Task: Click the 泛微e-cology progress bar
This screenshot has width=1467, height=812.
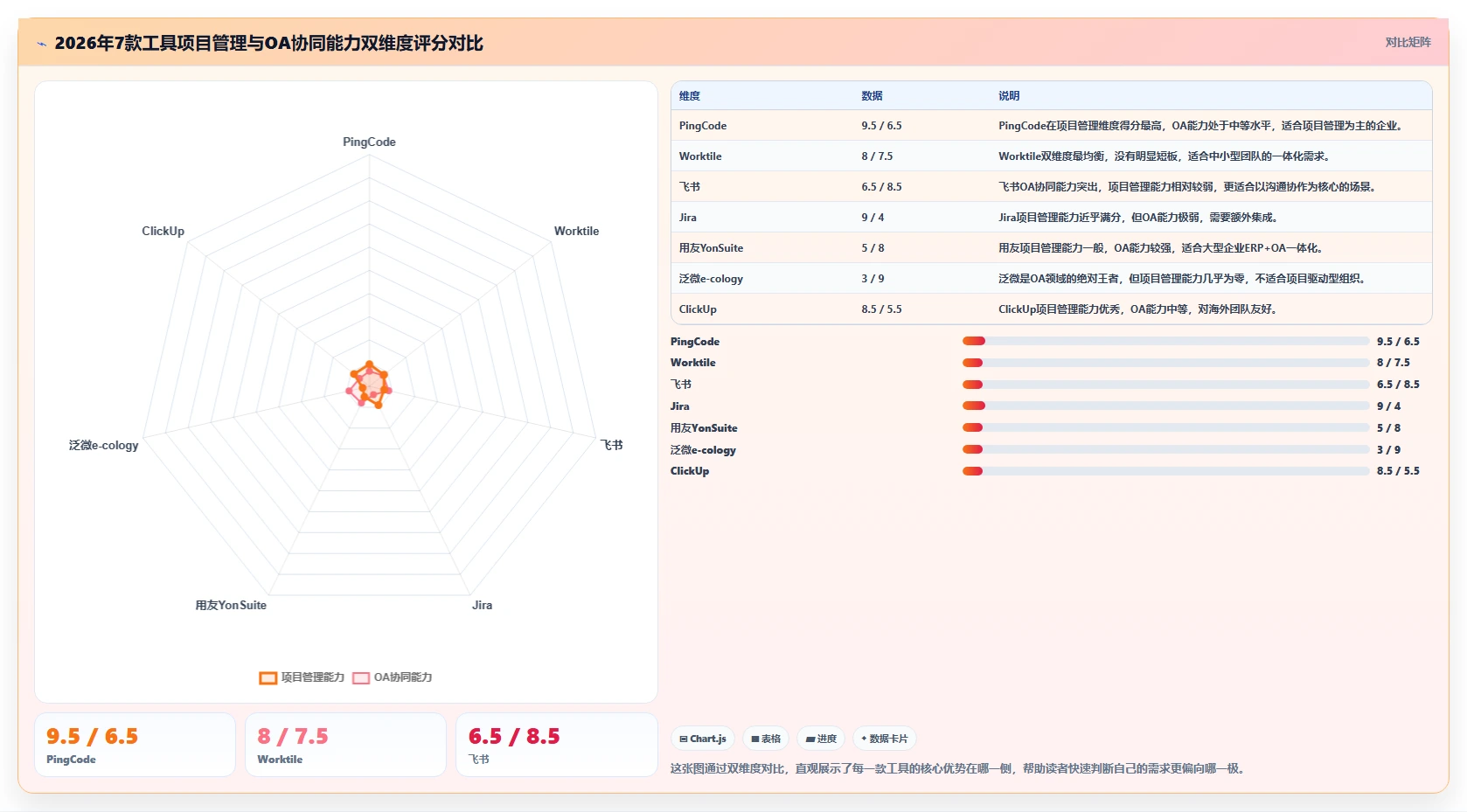Action: coord(1165,449)
